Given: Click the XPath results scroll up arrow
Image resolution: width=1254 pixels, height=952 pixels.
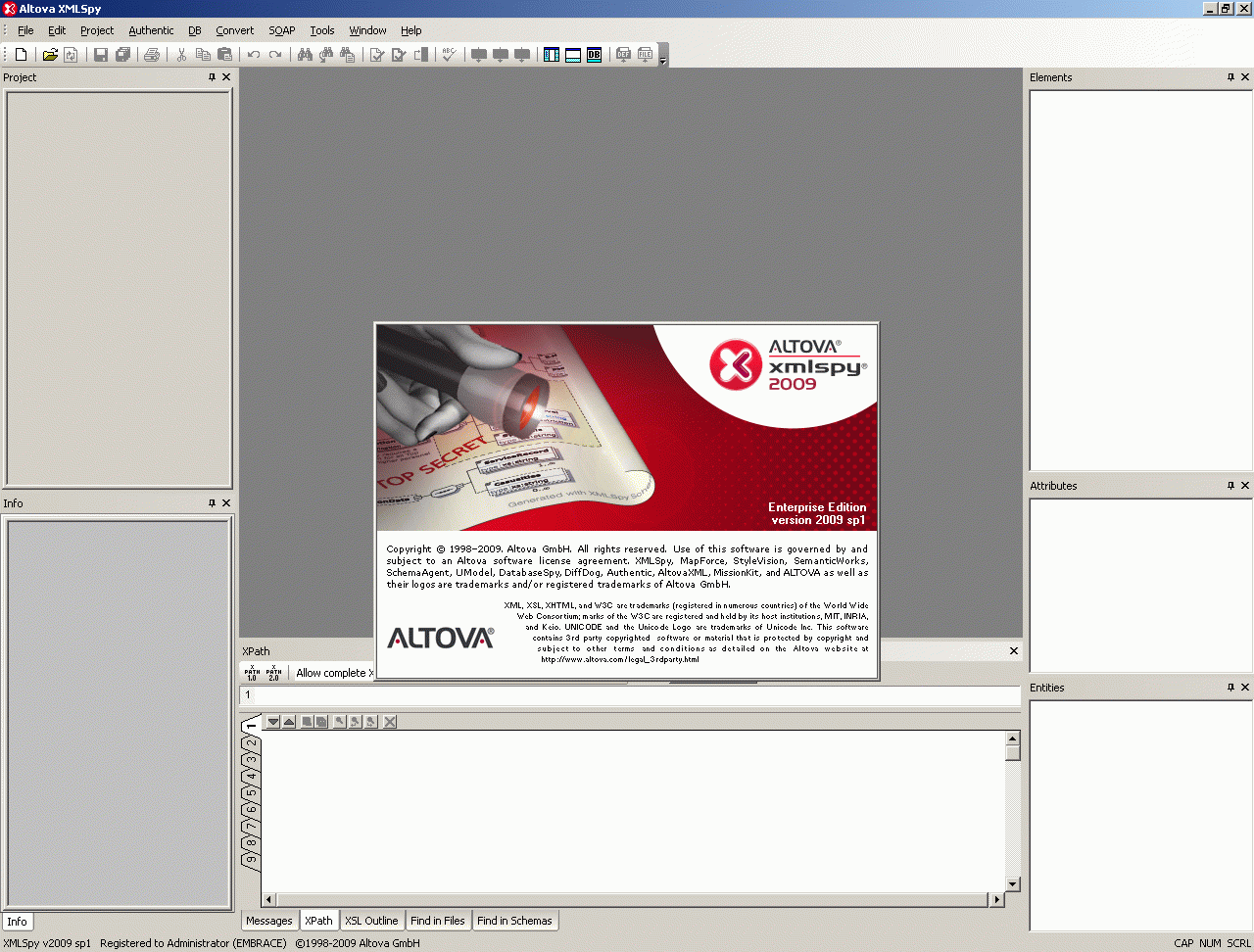Looking at the screenshot, I should point(1013,738).
